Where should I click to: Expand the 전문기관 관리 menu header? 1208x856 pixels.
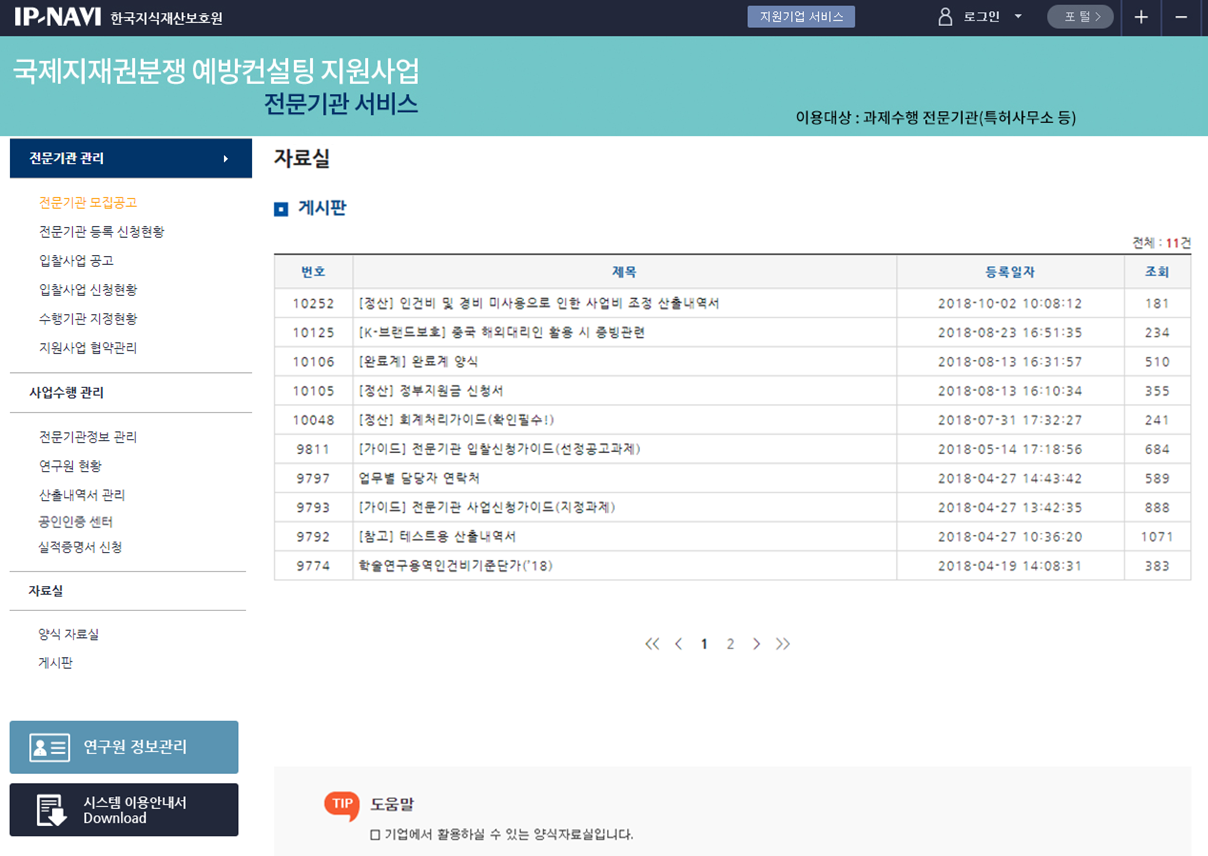(130, 158)
